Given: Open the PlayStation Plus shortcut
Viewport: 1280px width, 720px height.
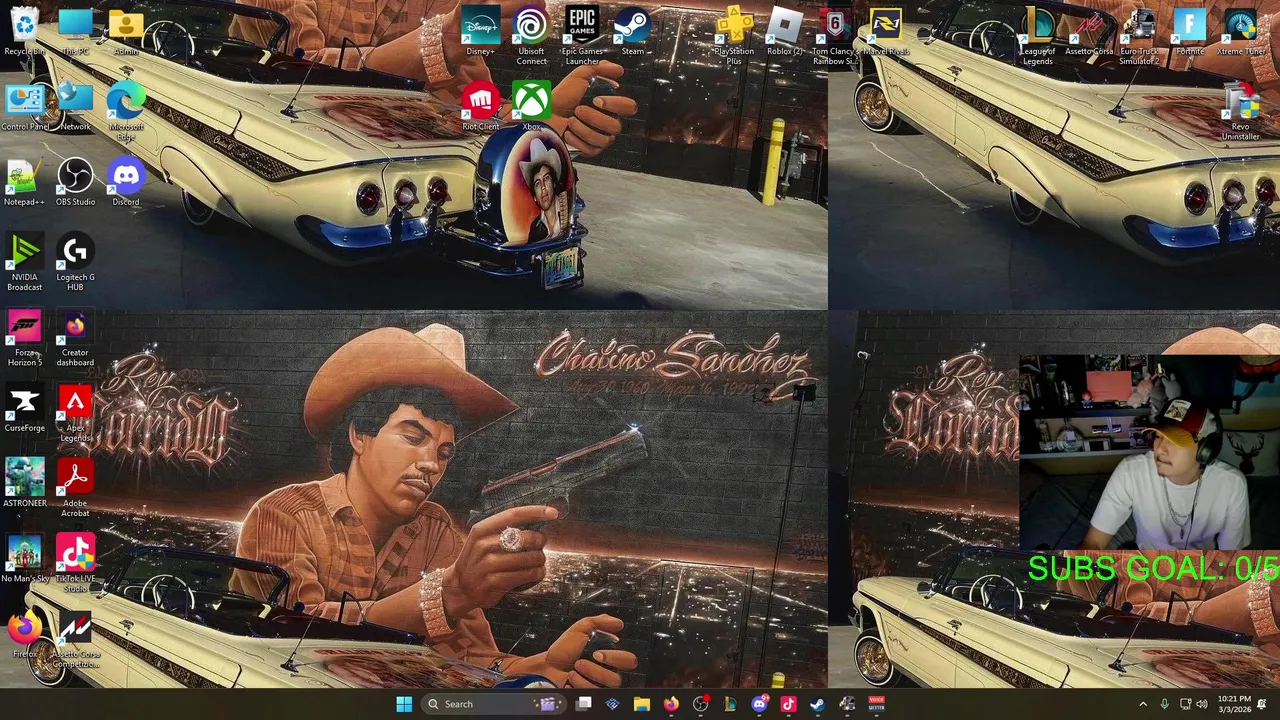Looking at the screenshot, I should pyautogui.click(x=733, y=36).
